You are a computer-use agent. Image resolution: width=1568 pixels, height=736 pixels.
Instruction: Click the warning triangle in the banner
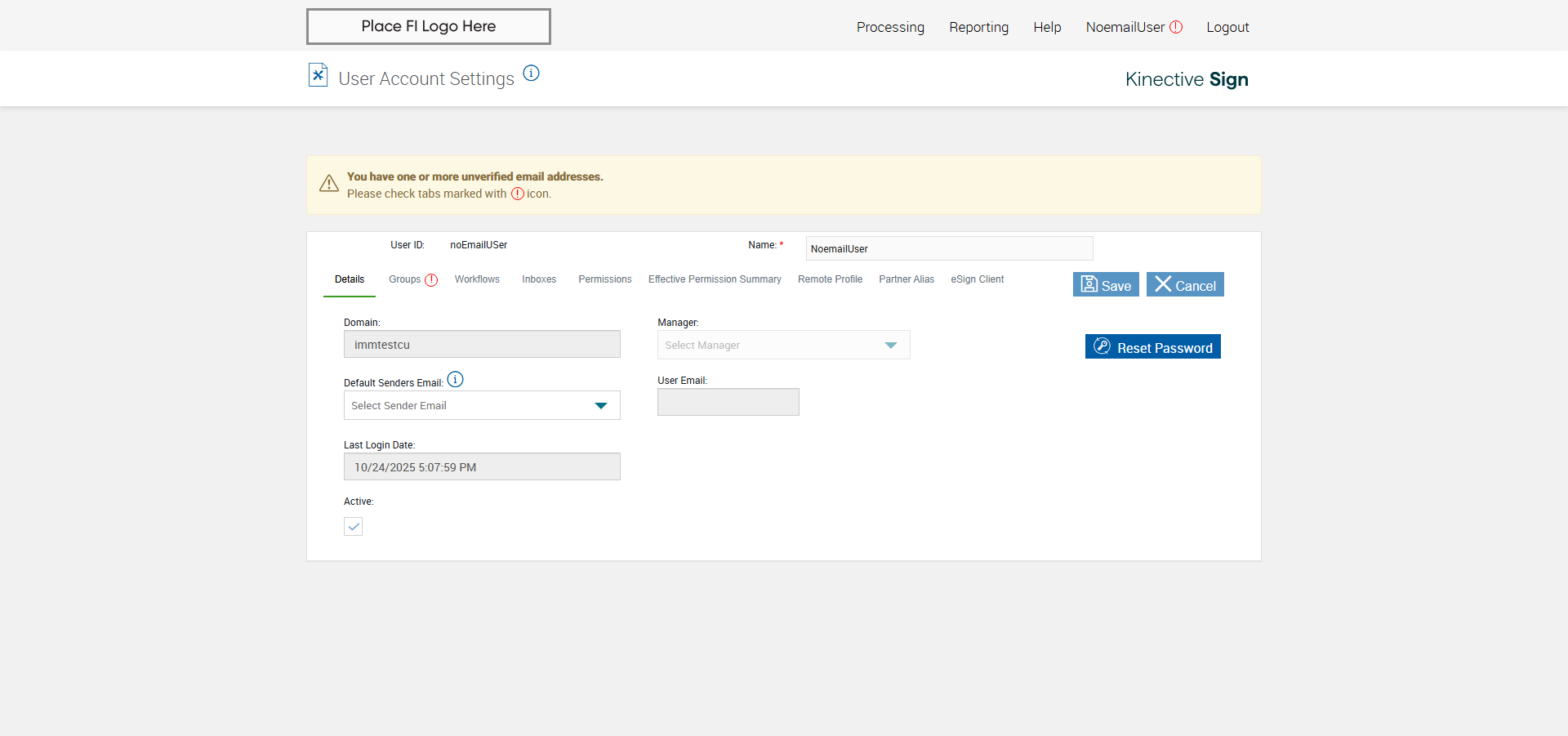tap(329, 184)
